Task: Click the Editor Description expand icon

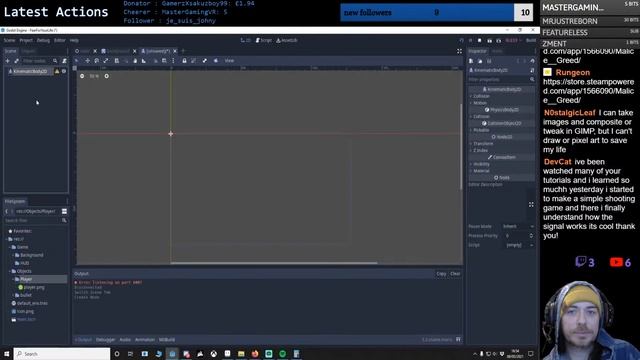Action: pyautogui.click(x=531, y=204)
